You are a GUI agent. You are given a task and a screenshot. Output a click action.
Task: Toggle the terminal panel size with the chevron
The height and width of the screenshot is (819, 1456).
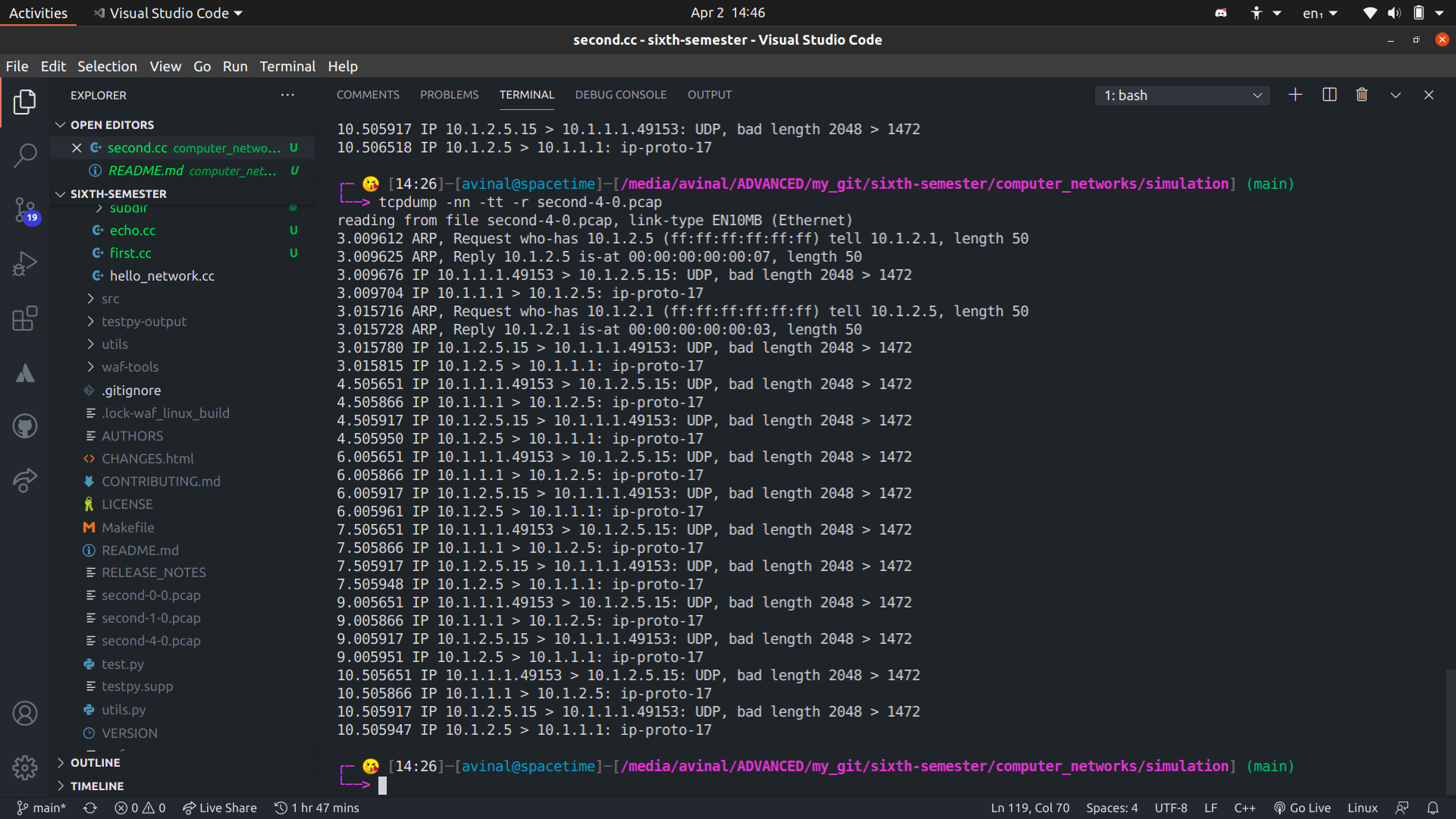[1395, 95]
